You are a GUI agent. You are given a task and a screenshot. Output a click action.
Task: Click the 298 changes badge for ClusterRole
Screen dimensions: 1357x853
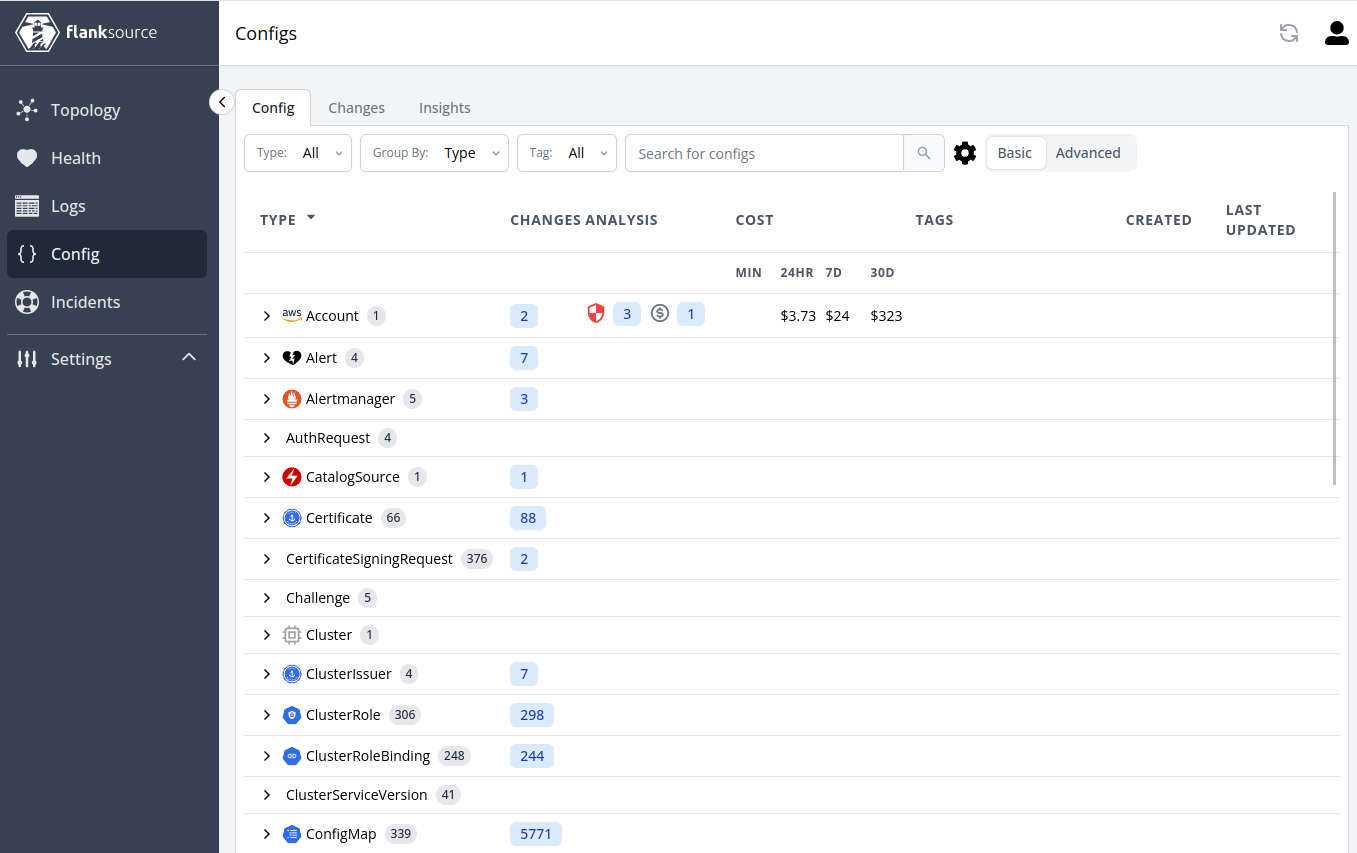point(531,715)
